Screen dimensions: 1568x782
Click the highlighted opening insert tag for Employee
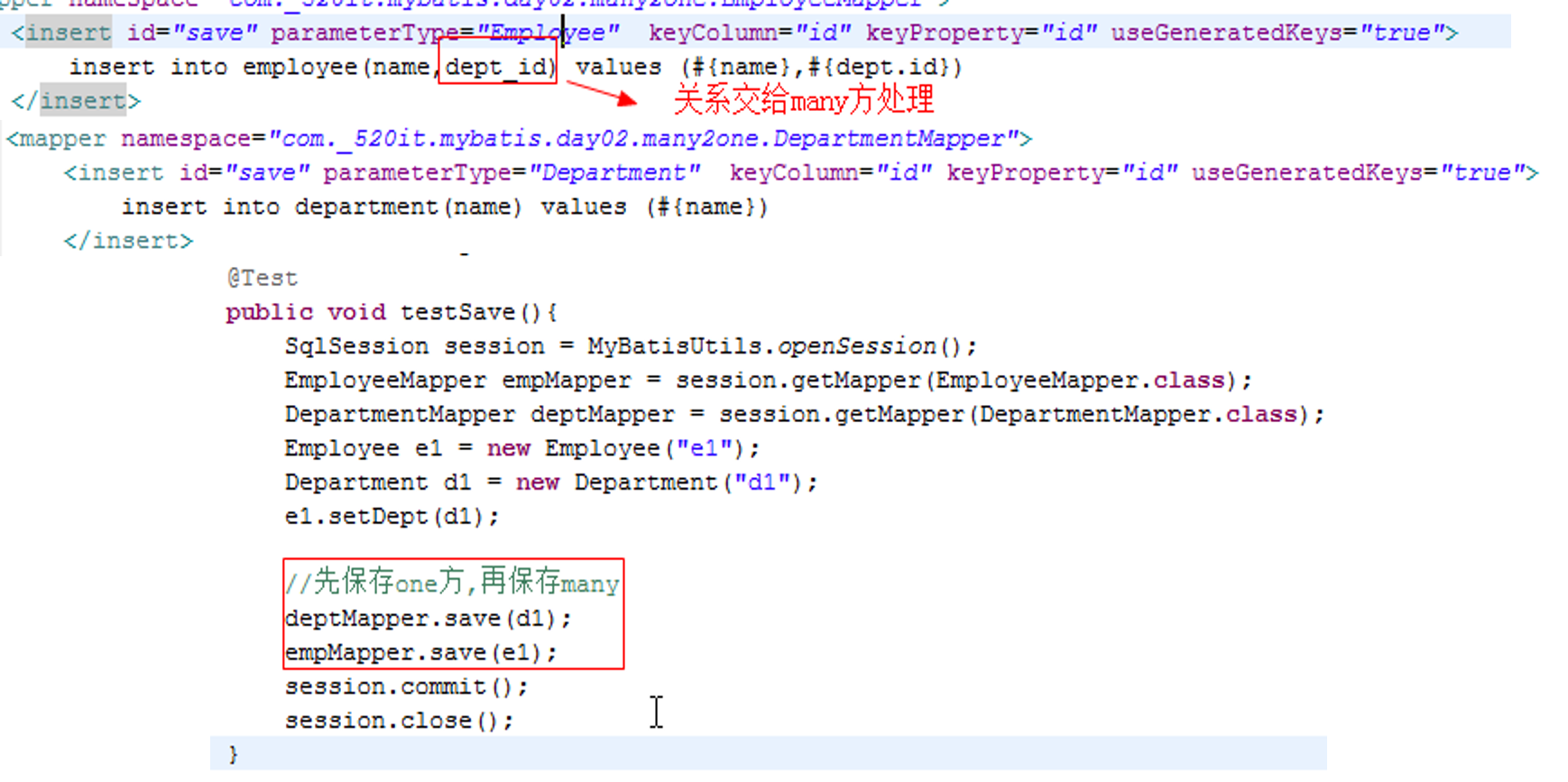(x=60, y=33)
